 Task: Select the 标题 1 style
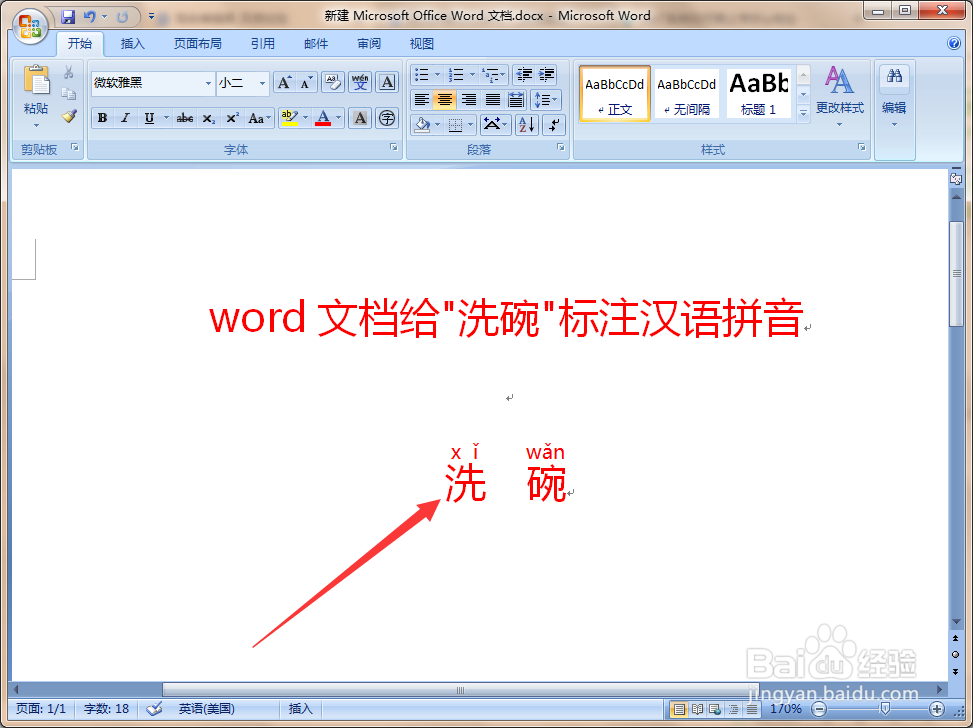(757, 93)
